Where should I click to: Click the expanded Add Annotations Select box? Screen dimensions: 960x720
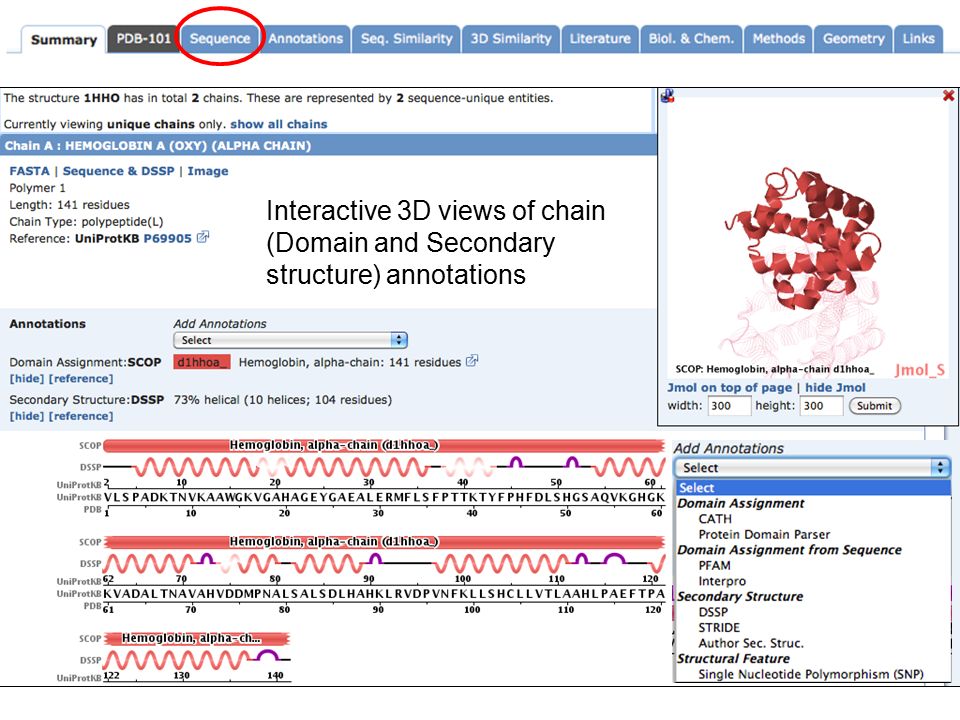coord(812,468)
